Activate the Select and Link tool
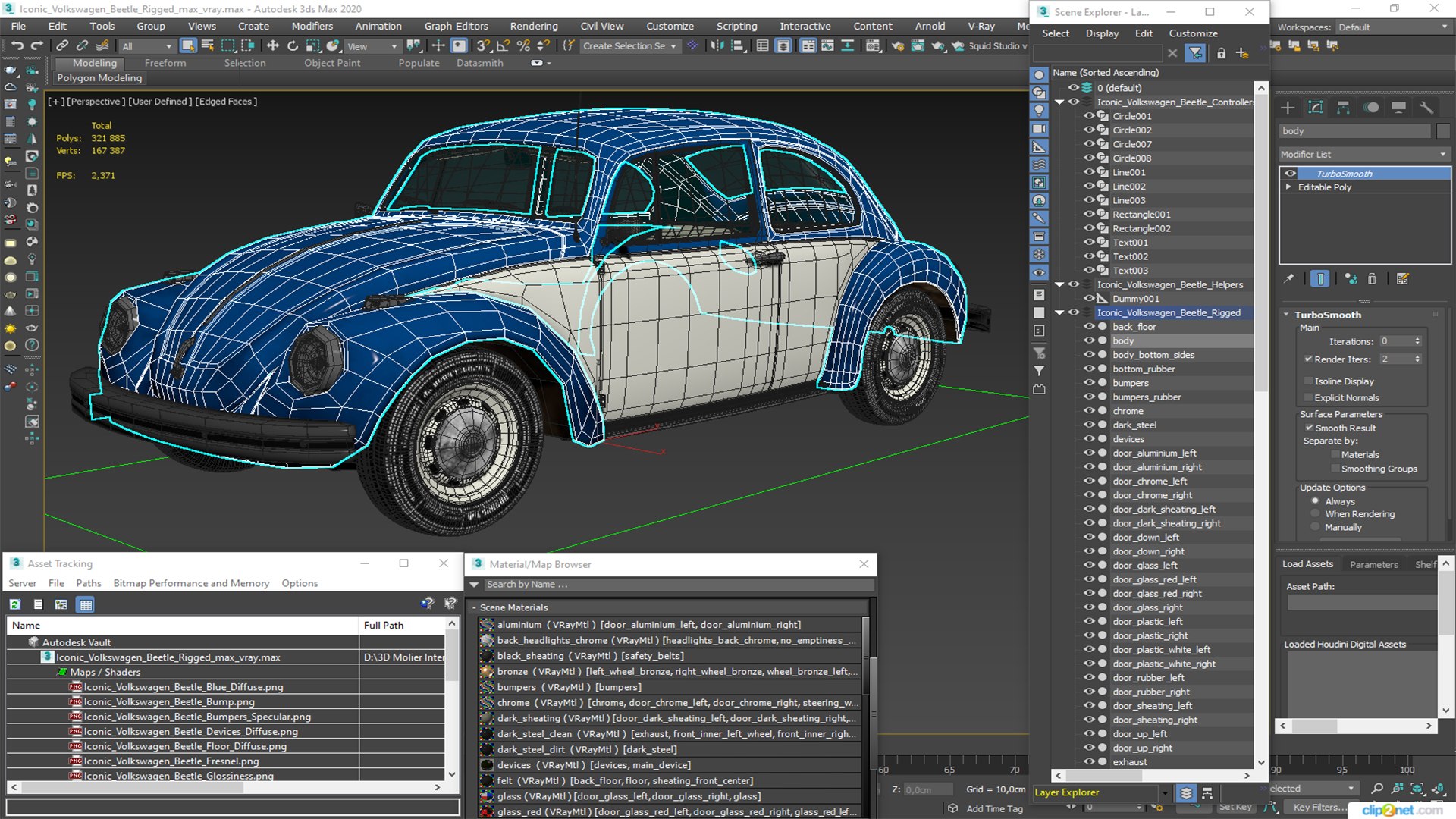 tap(63, 46)
